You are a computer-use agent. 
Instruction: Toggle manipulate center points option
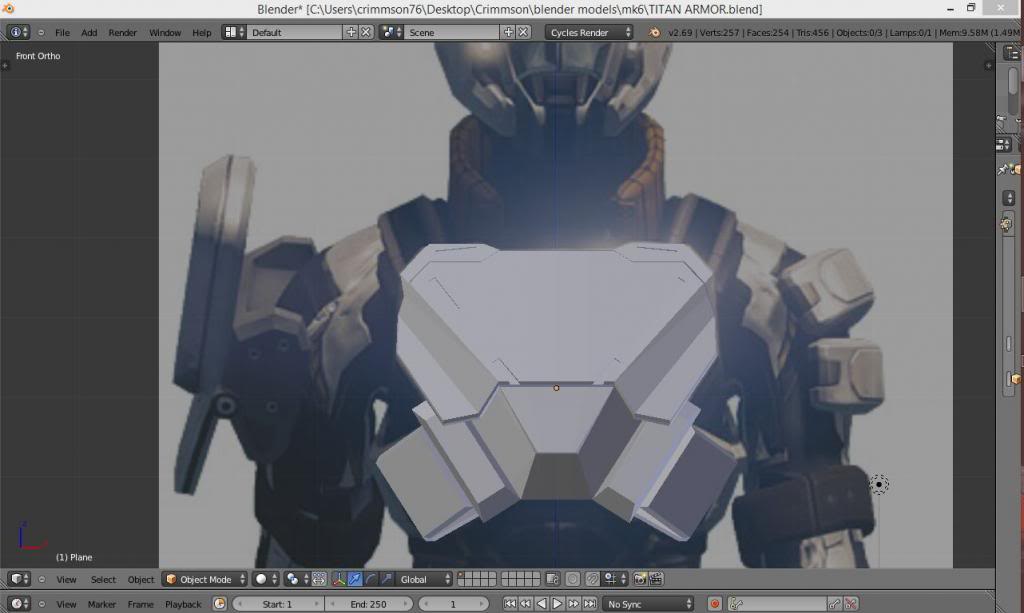pyautogui.click(x=319, y=579)
